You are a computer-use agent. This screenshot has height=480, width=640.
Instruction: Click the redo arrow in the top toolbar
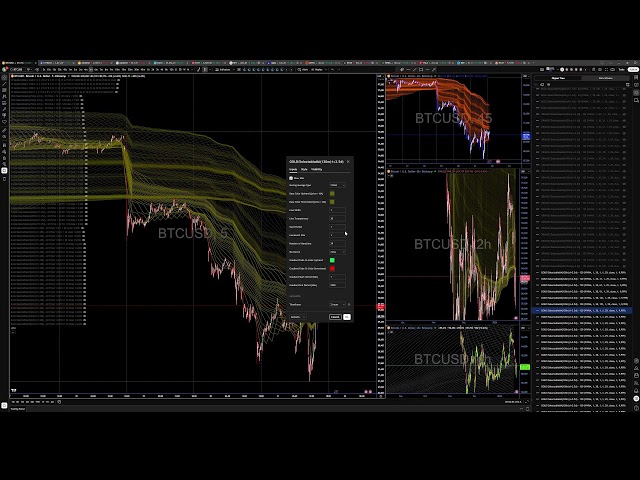[340, 70]
